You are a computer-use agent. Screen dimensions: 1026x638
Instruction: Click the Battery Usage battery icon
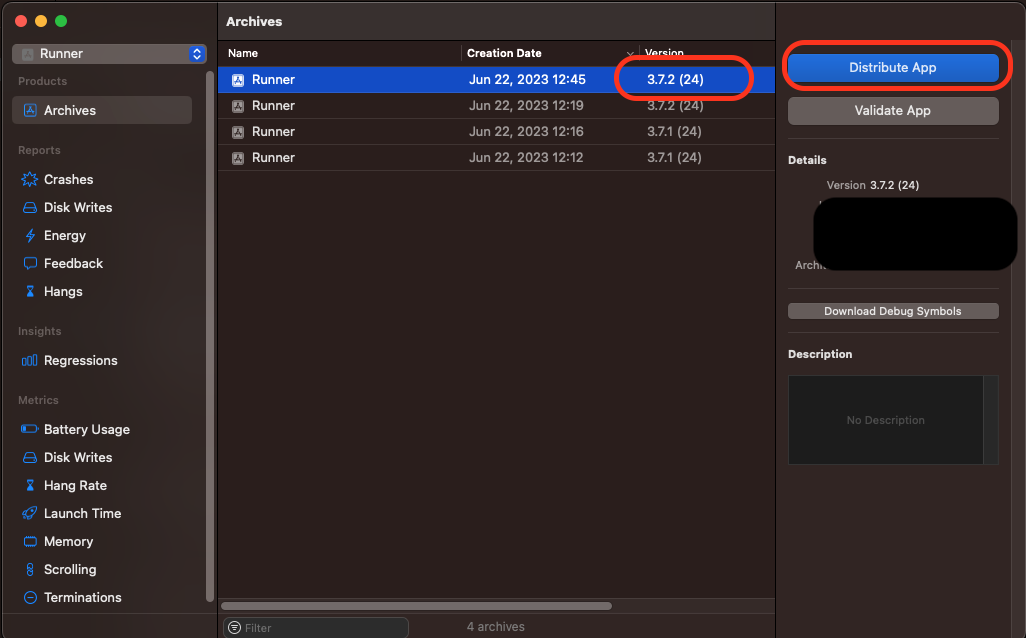[x=30, y=429]
